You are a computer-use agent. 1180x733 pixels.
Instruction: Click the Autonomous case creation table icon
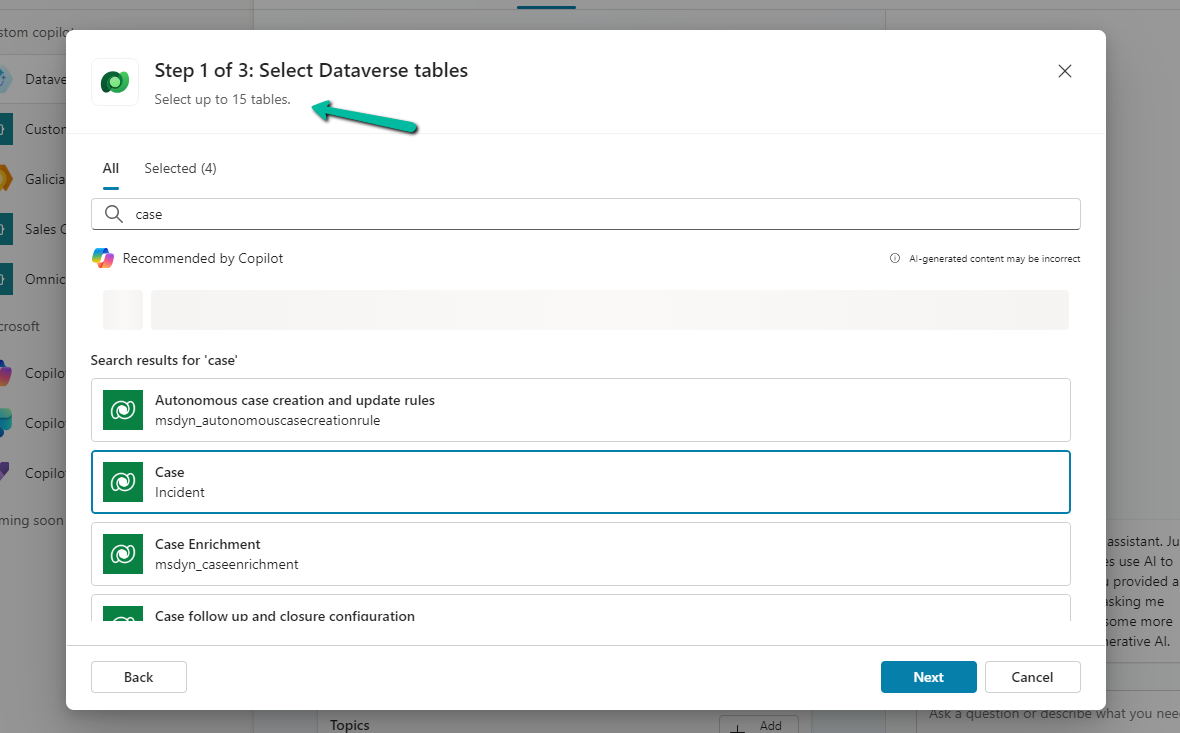[123, 410]
